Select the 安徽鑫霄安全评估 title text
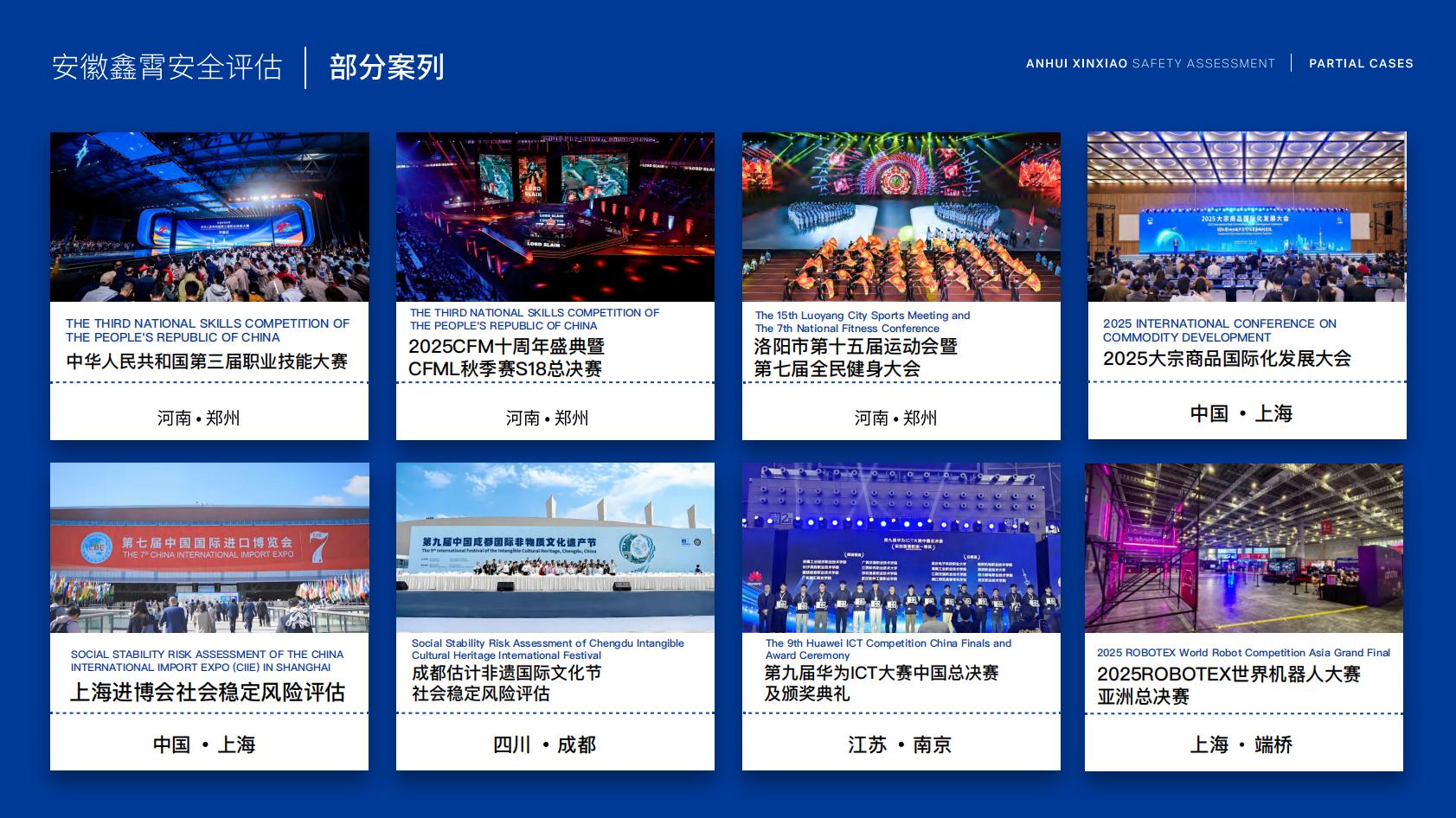This screenshot has width=1456, height=818. (x=167, y=67)
